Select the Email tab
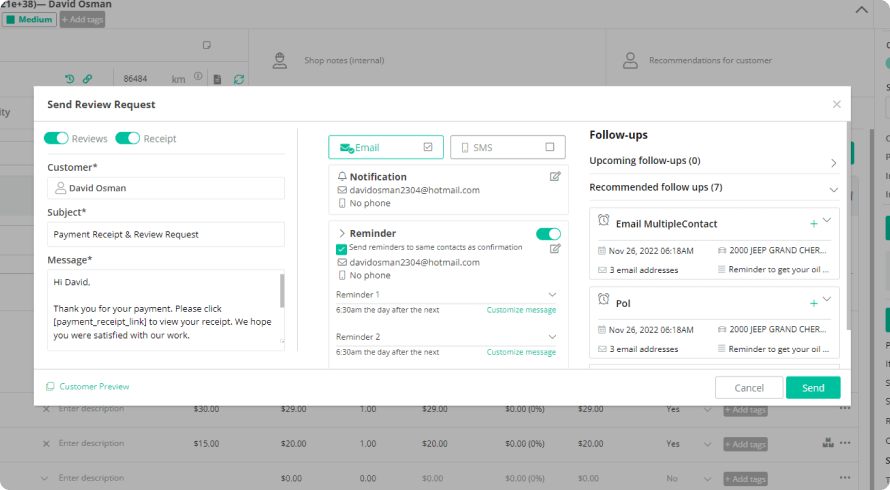The image size is (890, 490). [x=386, y=148]
